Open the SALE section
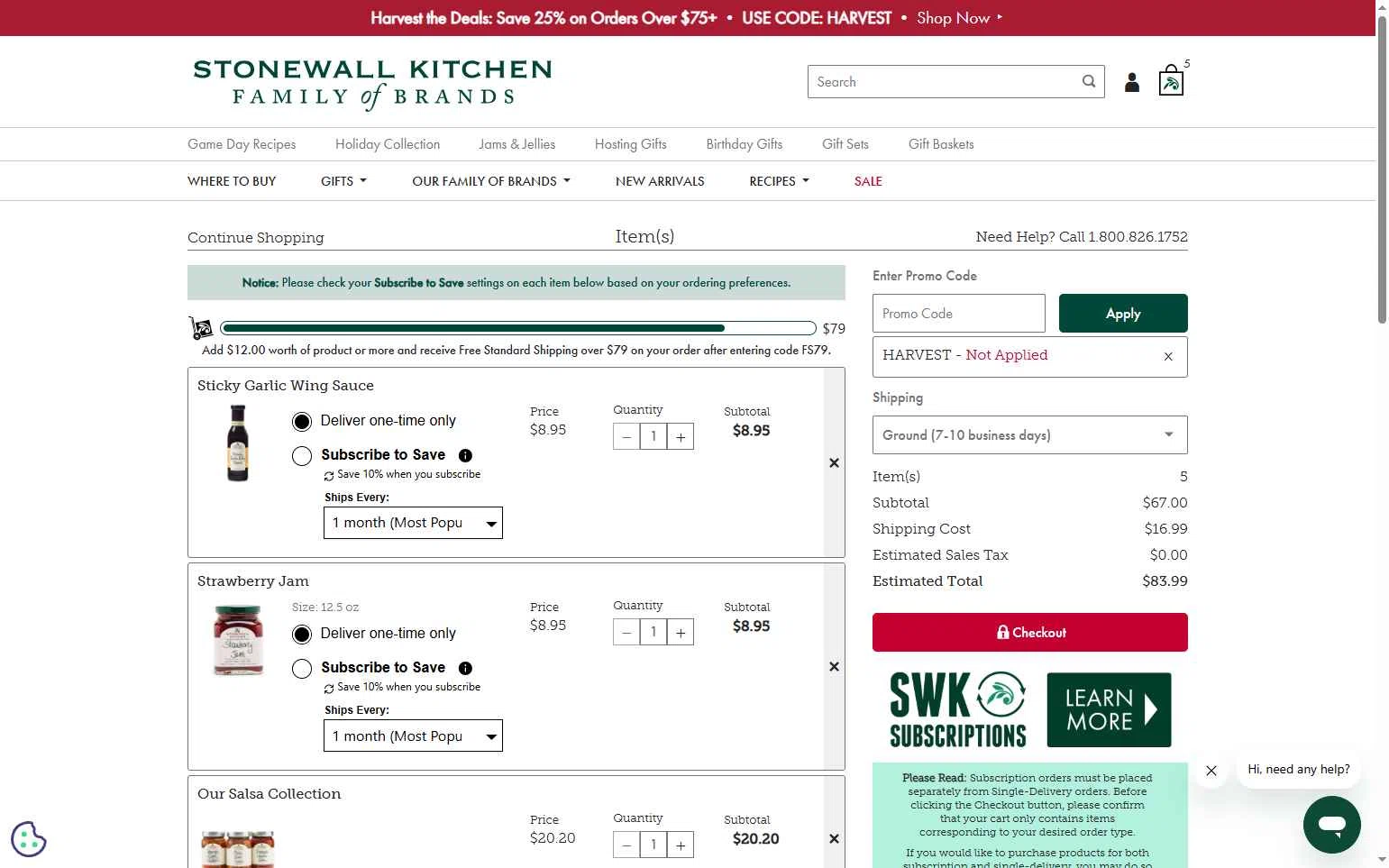Screen dimensions: 1389x868 [868, 181]
